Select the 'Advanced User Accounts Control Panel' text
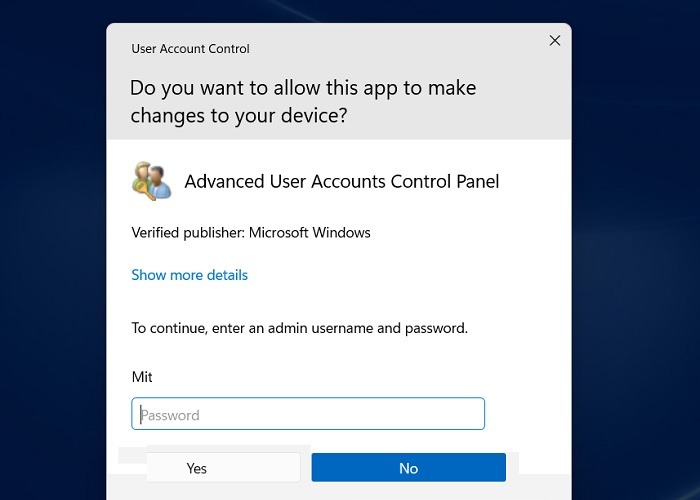The image size is (700, 500). [x=342, y=182]
